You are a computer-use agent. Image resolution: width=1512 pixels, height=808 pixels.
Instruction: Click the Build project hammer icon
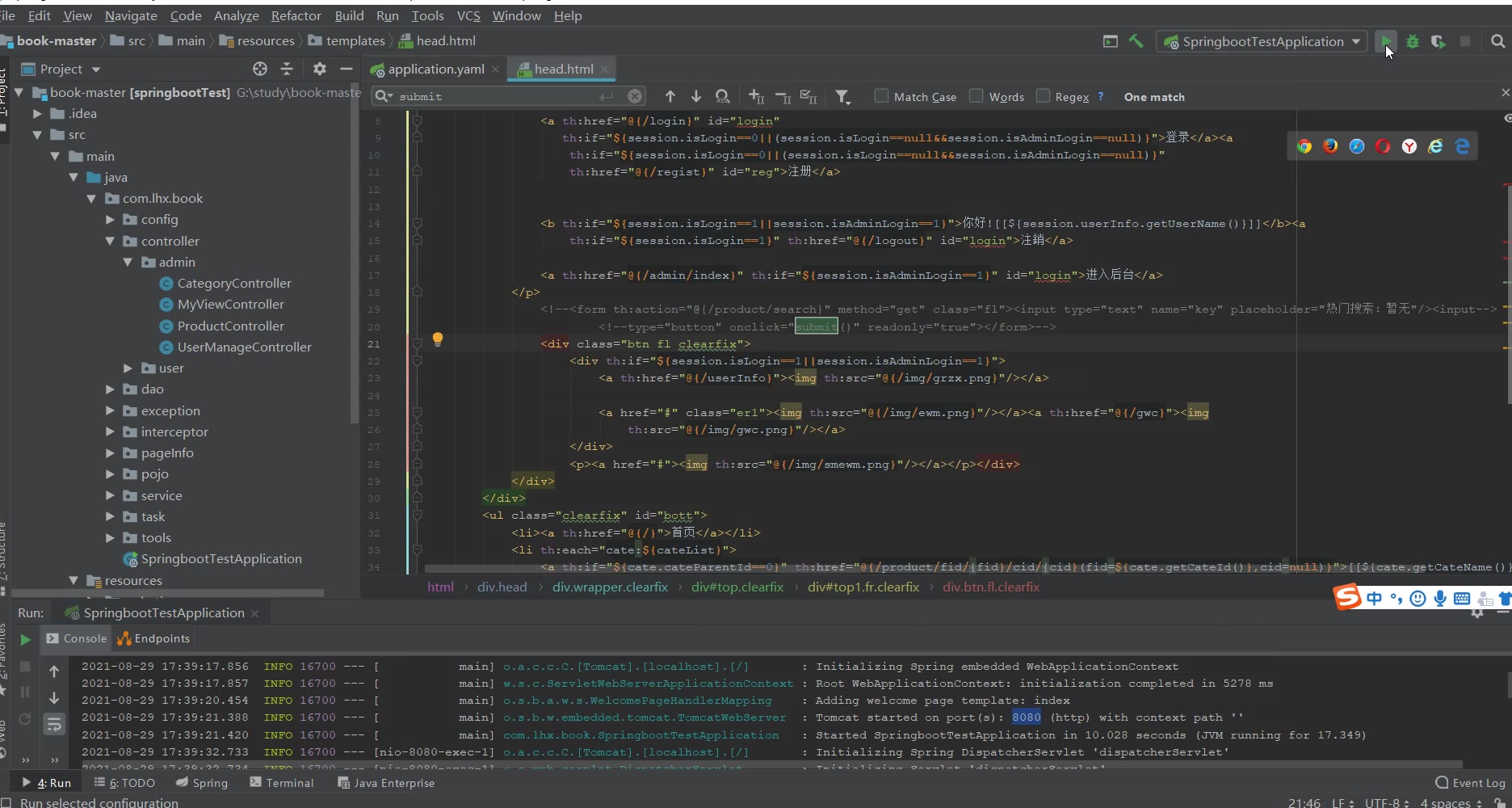[x=1136, y=41]
